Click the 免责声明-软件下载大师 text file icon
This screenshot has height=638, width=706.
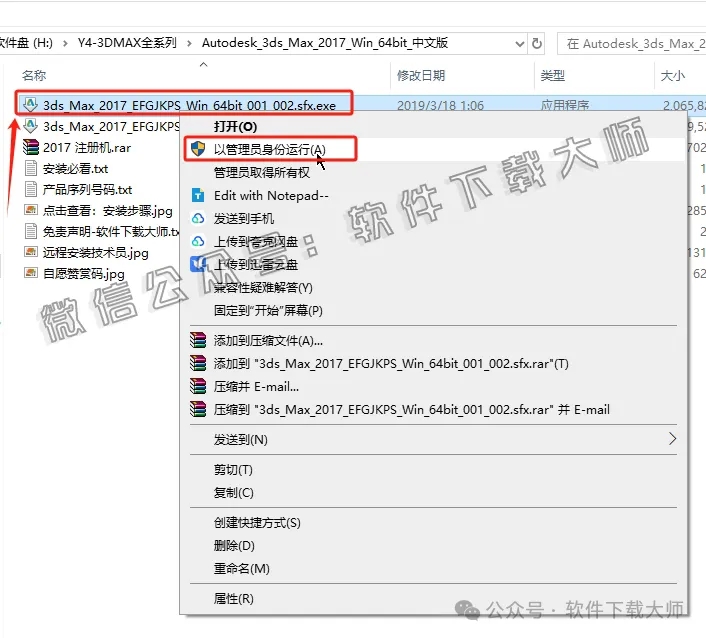click(31, 231)
